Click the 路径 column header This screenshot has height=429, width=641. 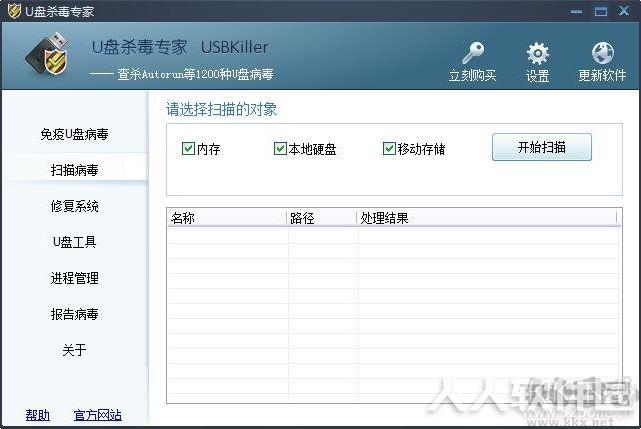click(x=322, y=218)
